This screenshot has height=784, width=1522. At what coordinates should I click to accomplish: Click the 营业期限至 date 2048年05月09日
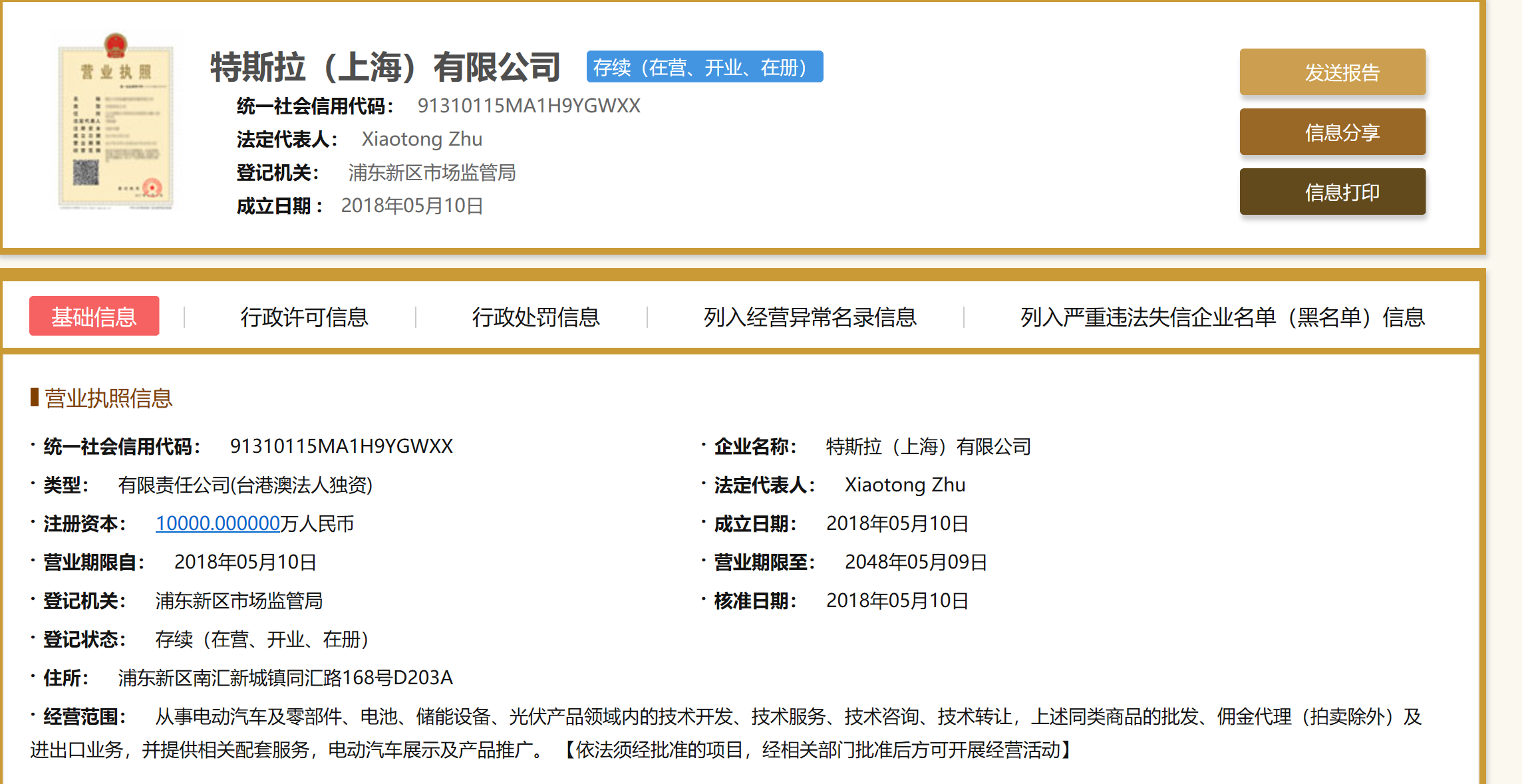pyautogui.click(x=915, y=562)
